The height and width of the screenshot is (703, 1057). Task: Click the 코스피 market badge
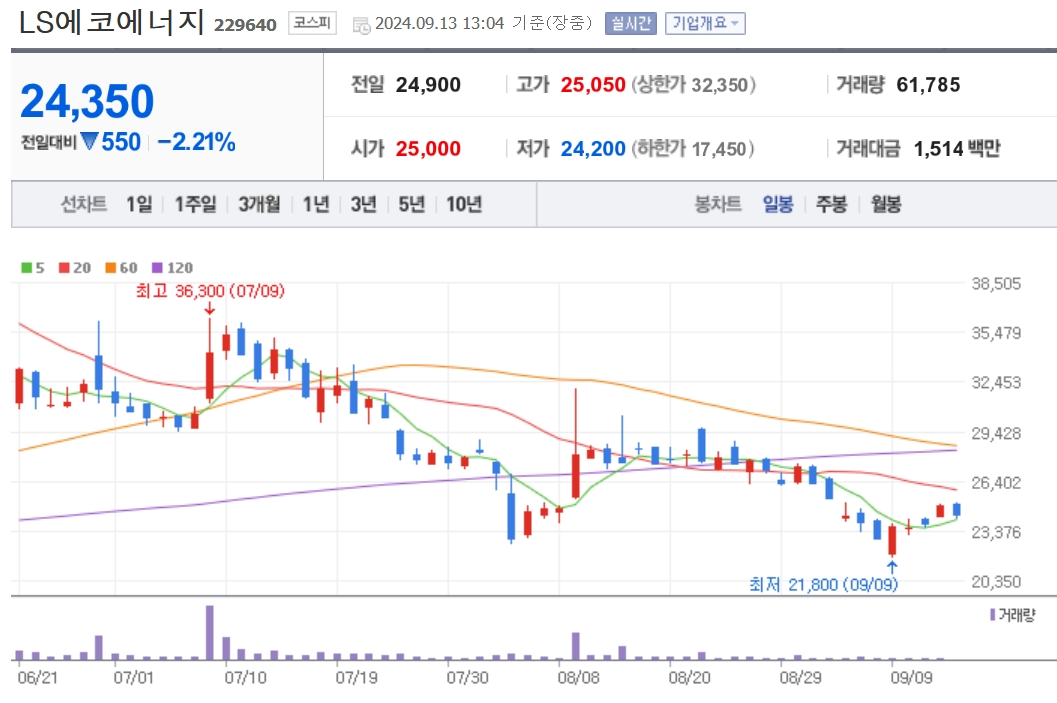tap(312, 23)
